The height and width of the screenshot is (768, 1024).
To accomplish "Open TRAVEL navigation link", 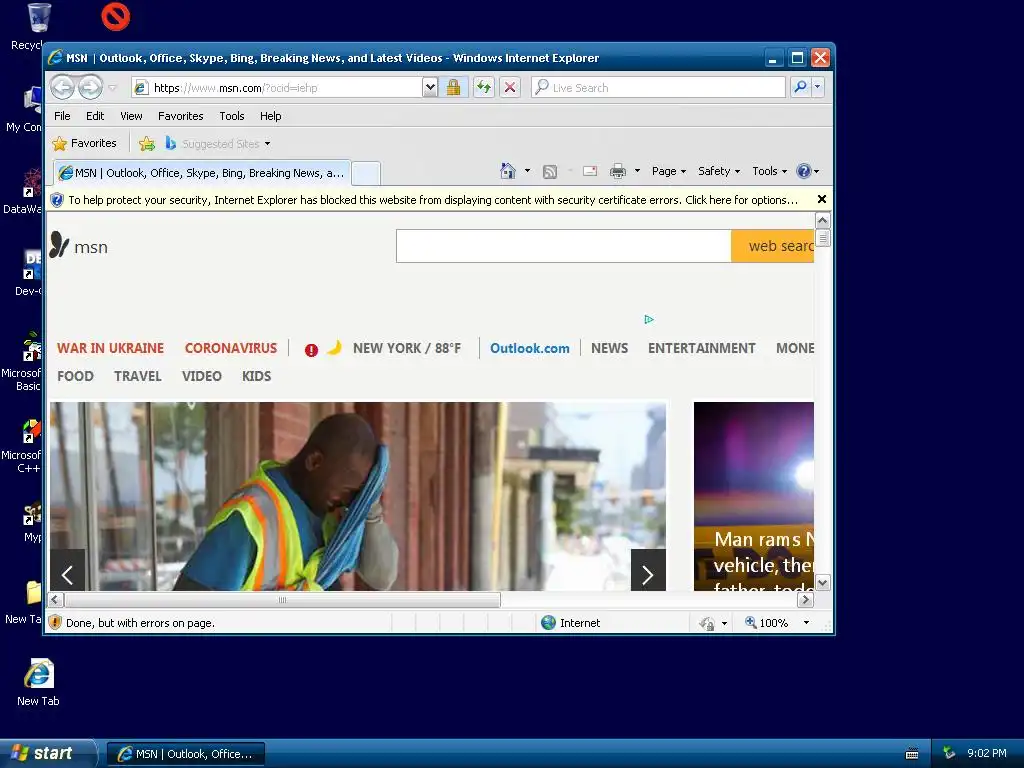I will click(137, 376).
